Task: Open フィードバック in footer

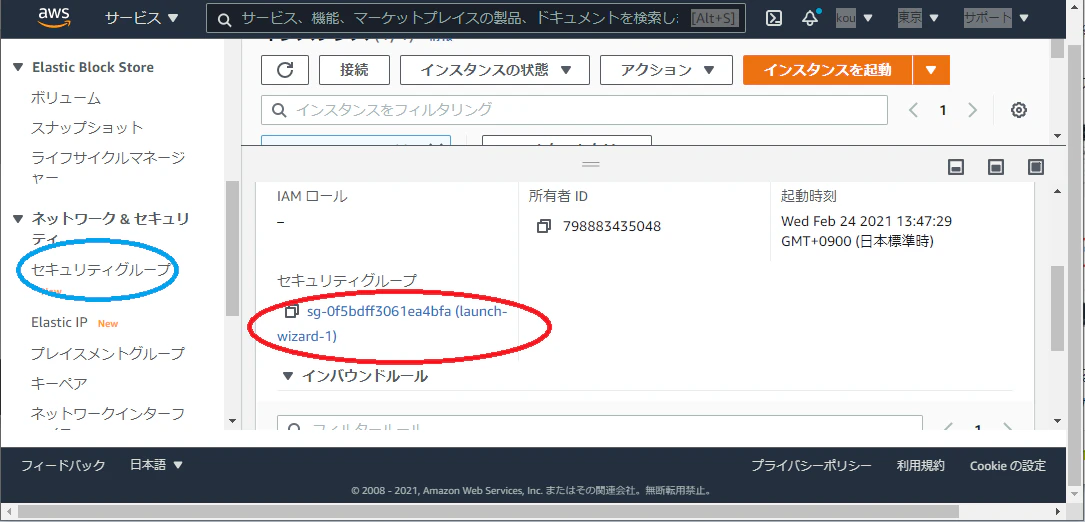Action: coord(63,465)
